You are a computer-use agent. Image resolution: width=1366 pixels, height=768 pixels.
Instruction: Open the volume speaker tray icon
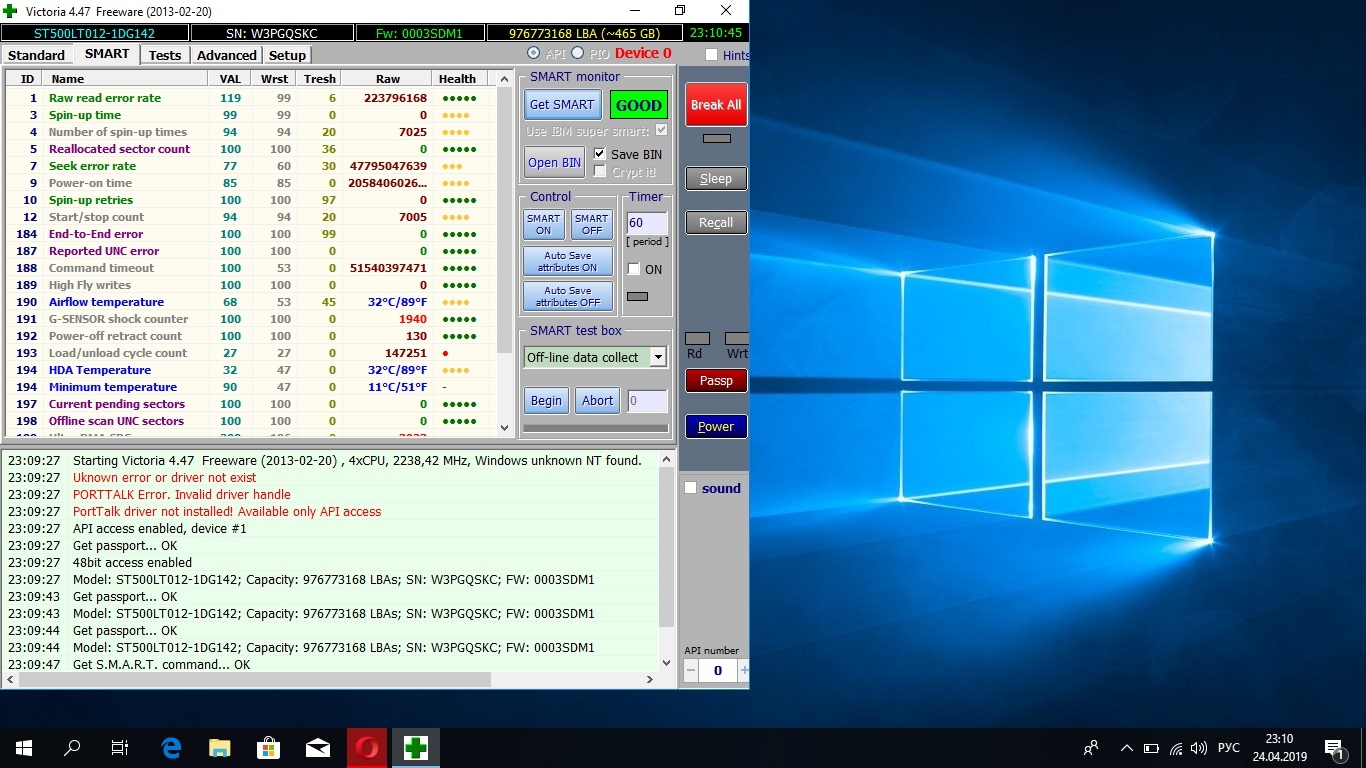(x=1198, y=748)
